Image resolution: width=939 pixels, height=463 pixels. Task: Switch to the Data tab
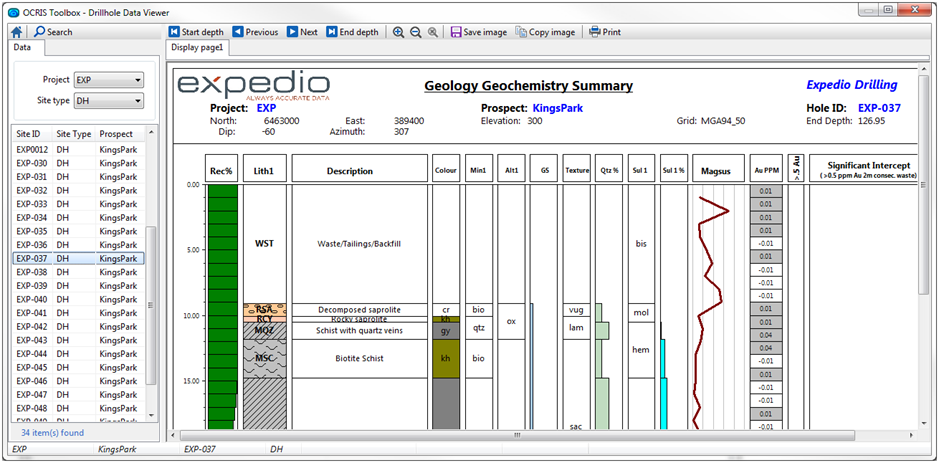click(x=22, y=47)
